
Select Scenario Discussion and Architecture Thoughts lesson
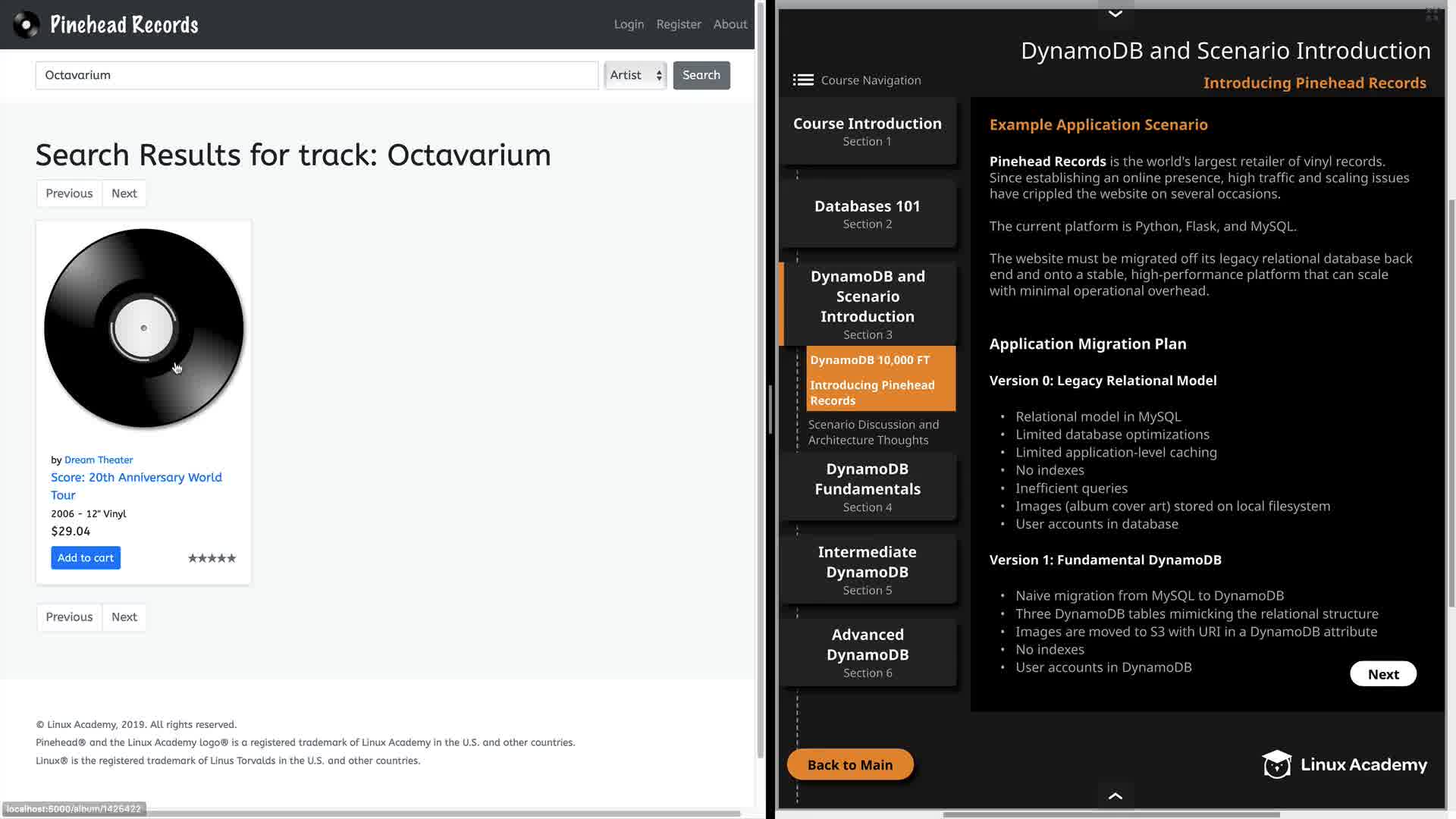(873, 432)
